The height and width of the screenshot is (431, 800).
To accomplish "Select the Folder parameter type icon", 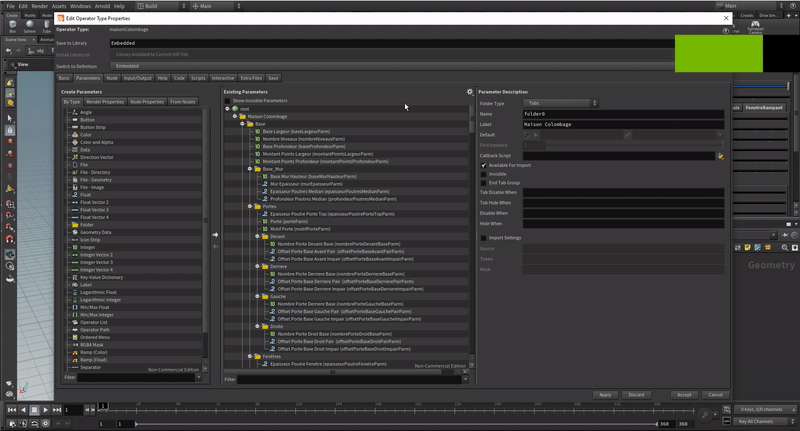I will click(x=75, y=225).
